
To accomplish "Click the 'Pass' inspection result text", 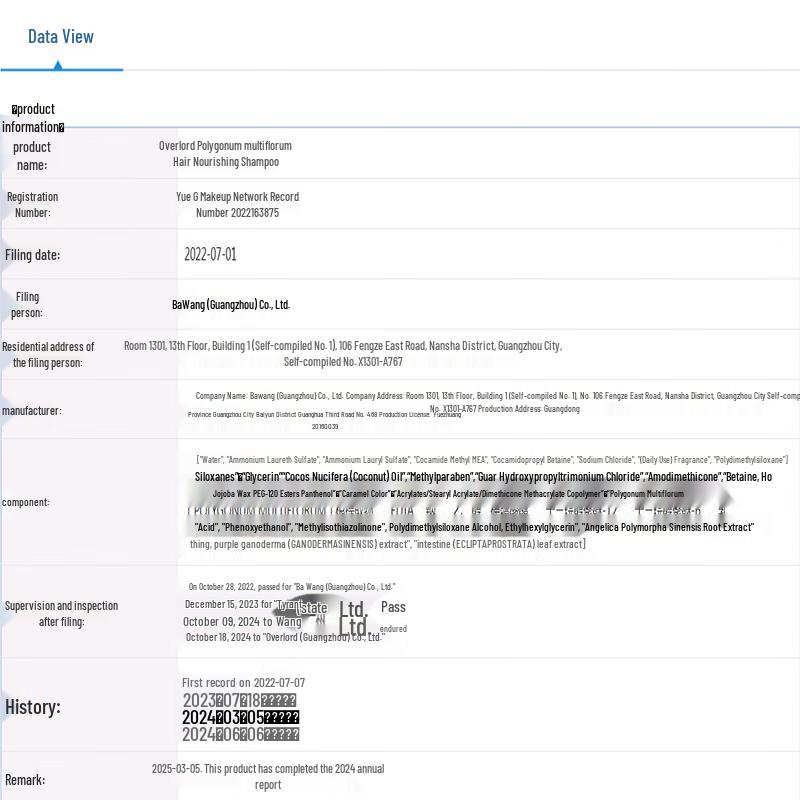I will [x=393, y=607].
